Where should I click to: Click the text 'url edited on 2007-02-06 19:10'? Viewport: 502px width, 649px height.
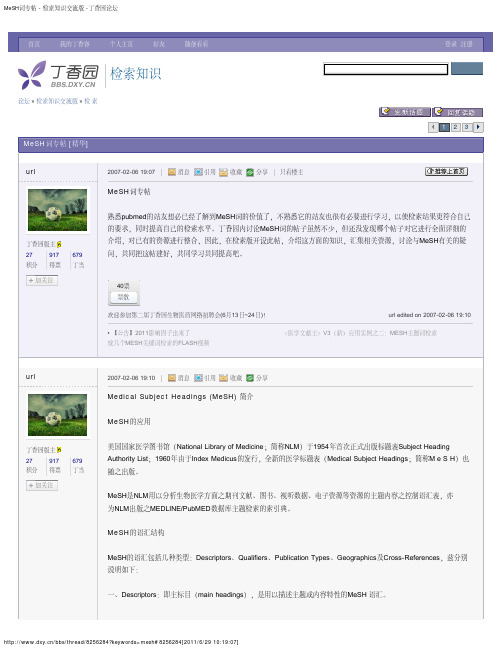tap(430, 315)
